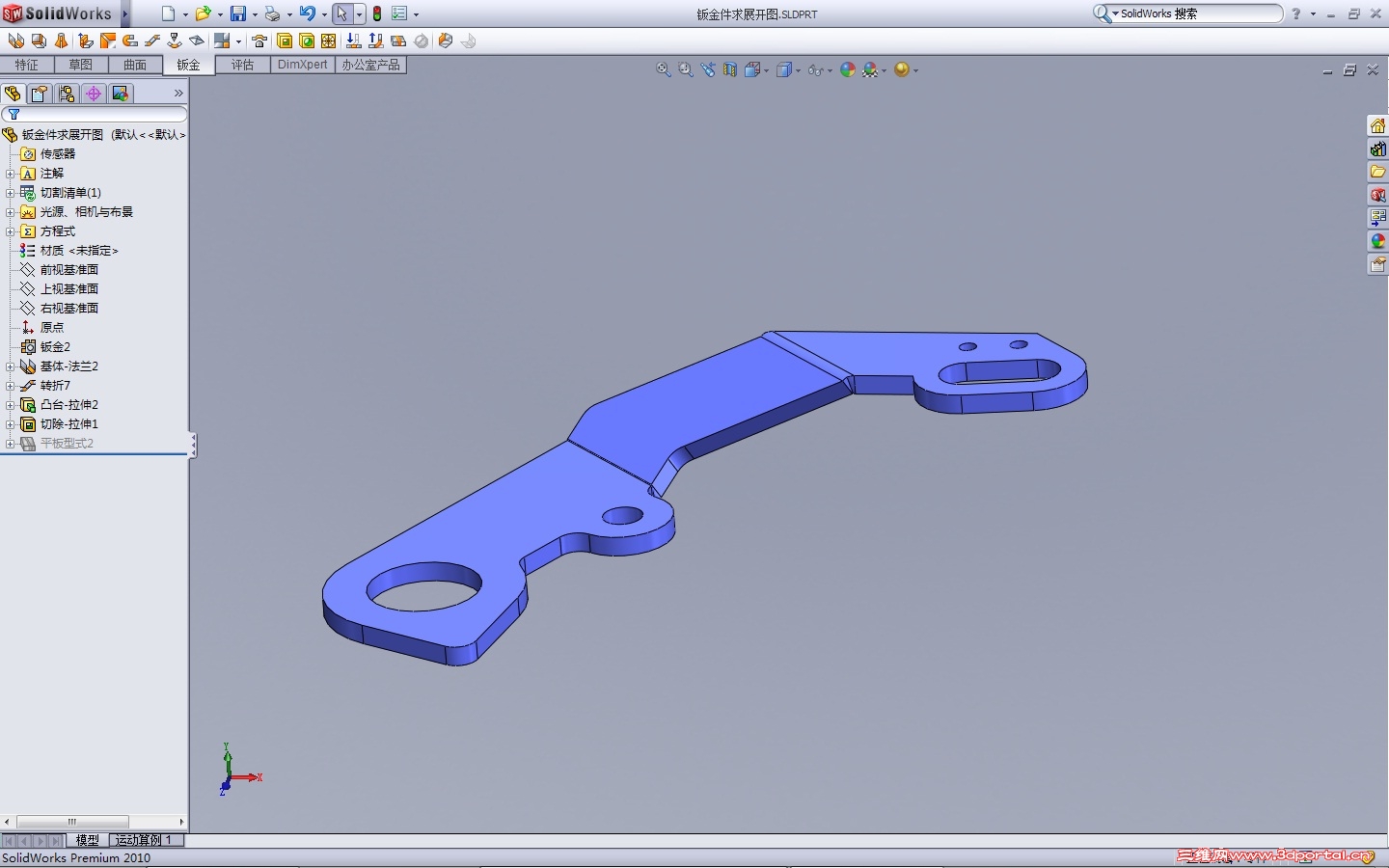Click the Unfold tool icon
This screenshot has height=868, width=1389.
point(353,41)
